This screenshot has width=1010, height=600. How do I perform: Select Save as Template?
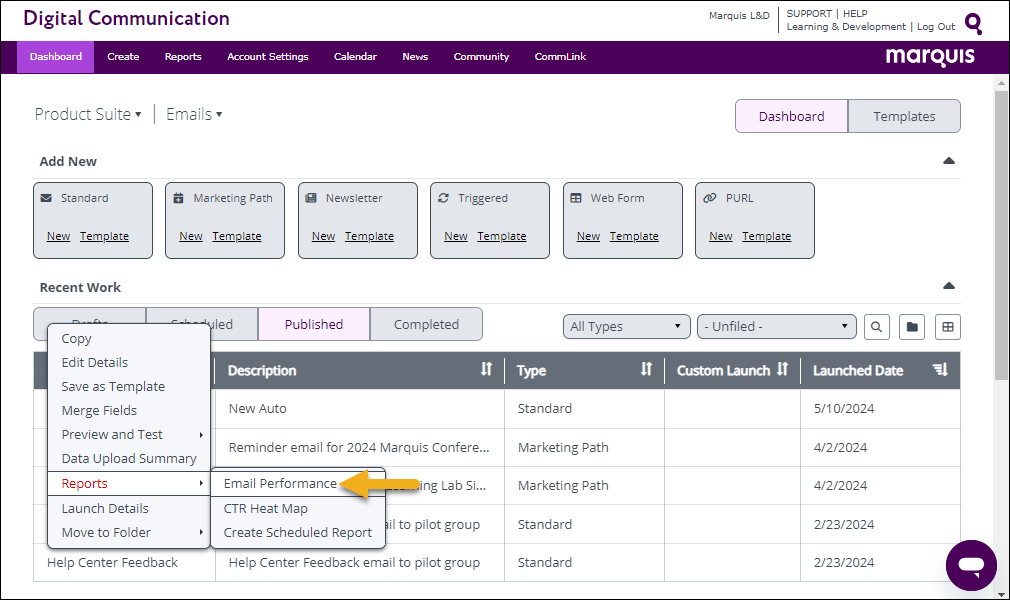point(113,386)
